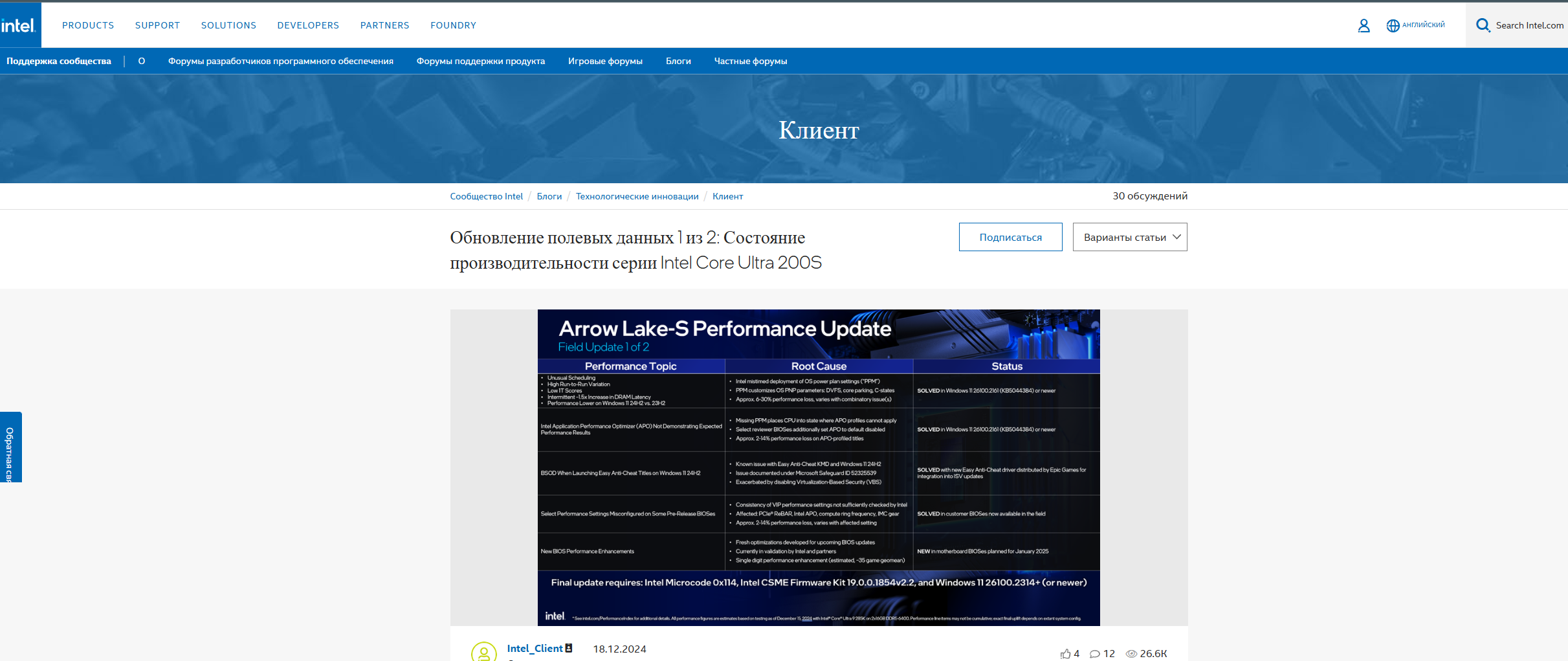Click the post date 18.12.2024
1568x661 pixels.
pyautogui.click(x=619, y=649)
